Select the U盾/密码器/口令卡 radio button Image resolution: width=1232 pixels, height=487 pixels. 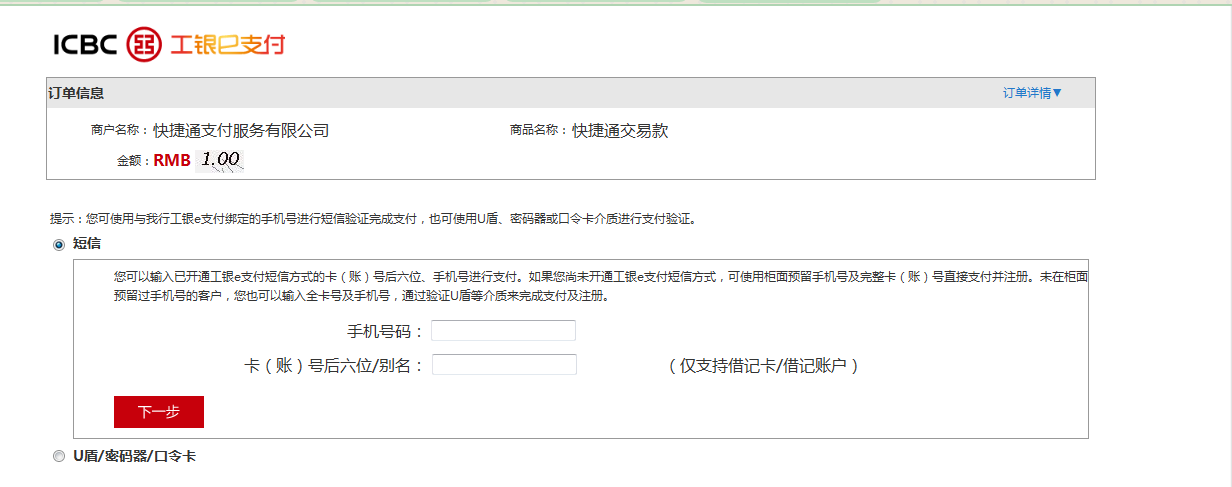pyautogui.click(x=58, y=456)
